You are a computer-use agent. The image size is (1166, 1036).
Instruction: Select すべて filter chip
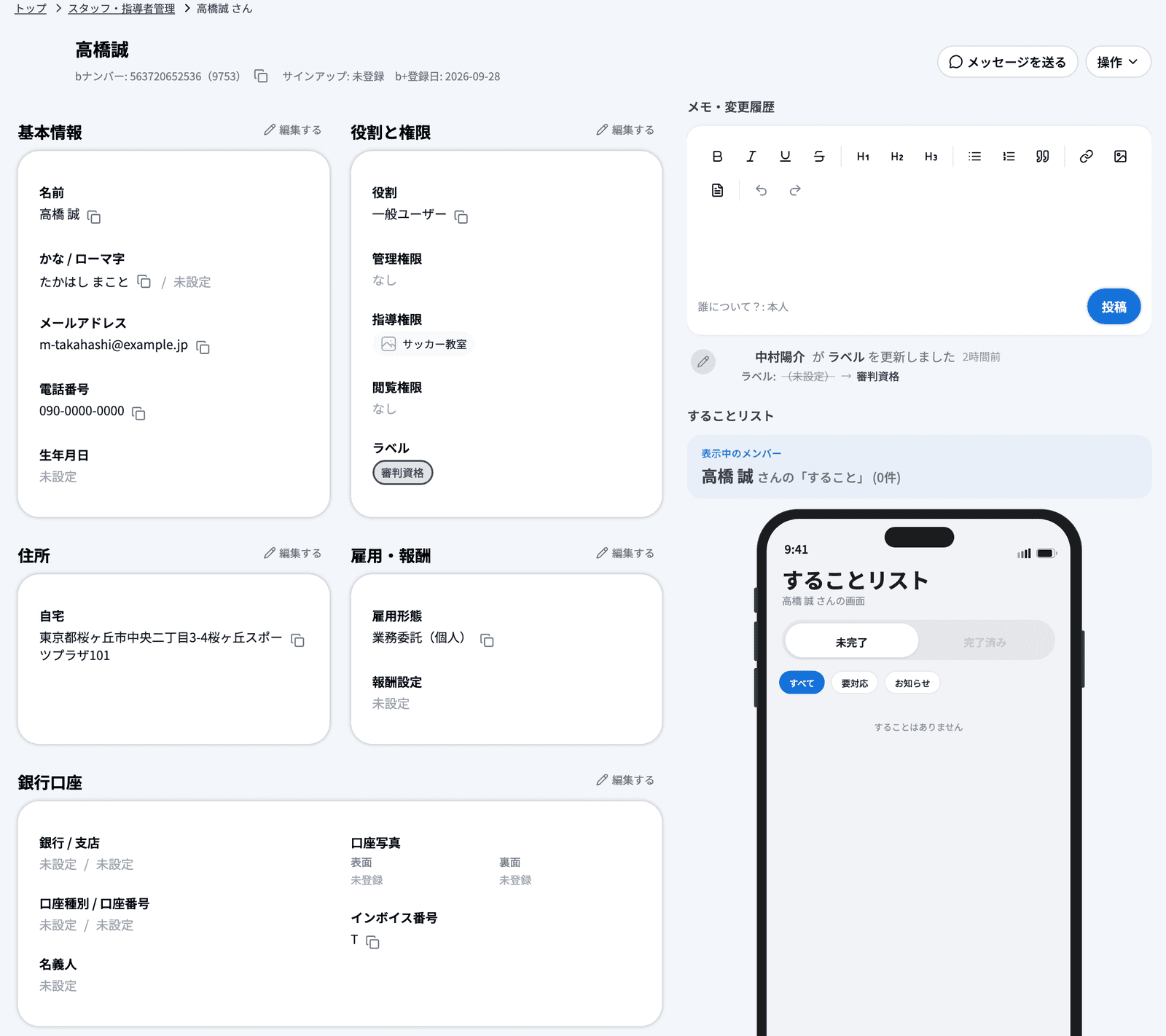tap(802, 683)
